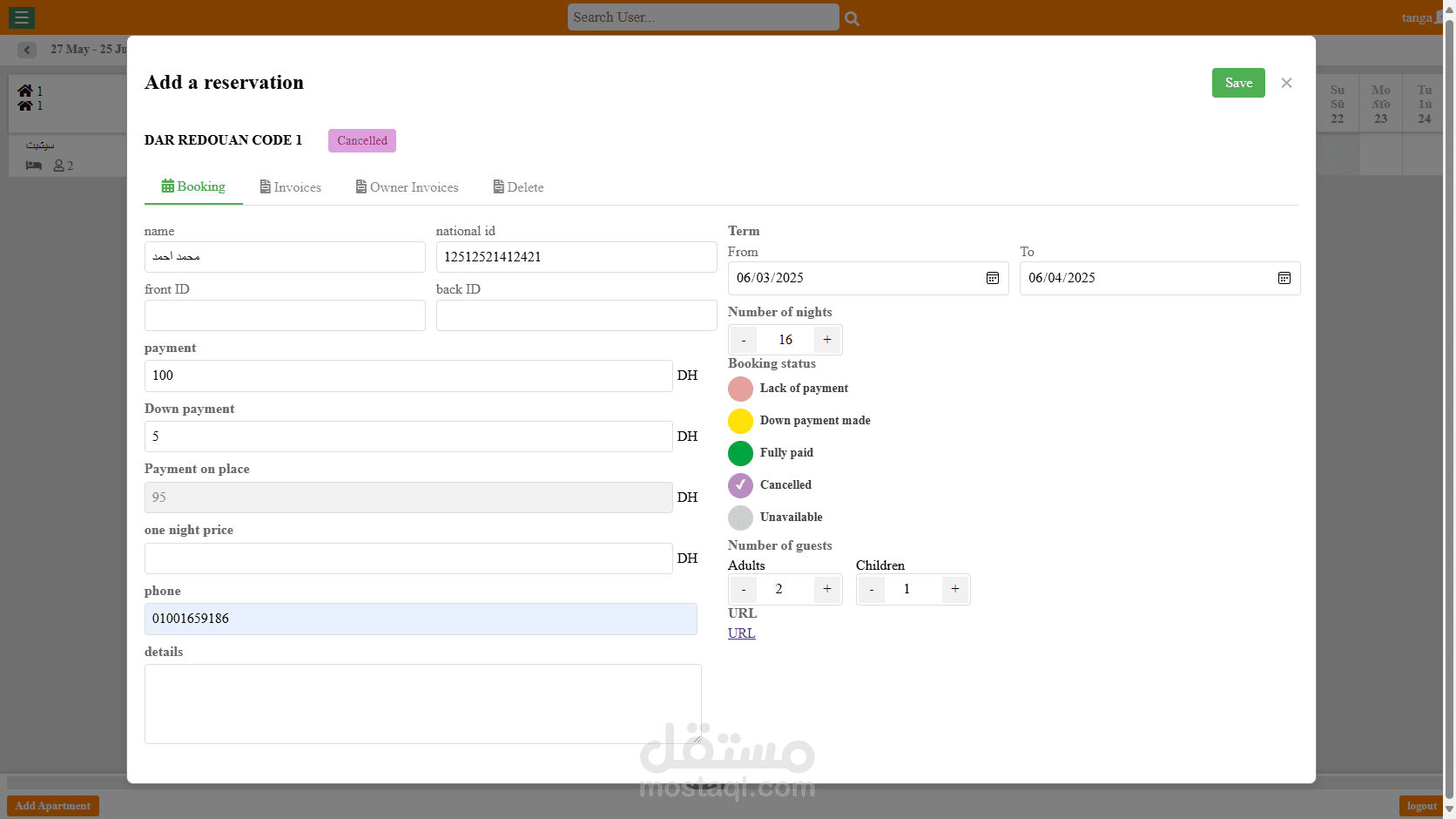Click the logout button
The height and width of the screenshot is (819, 1456).
(x=1421, y=806)
